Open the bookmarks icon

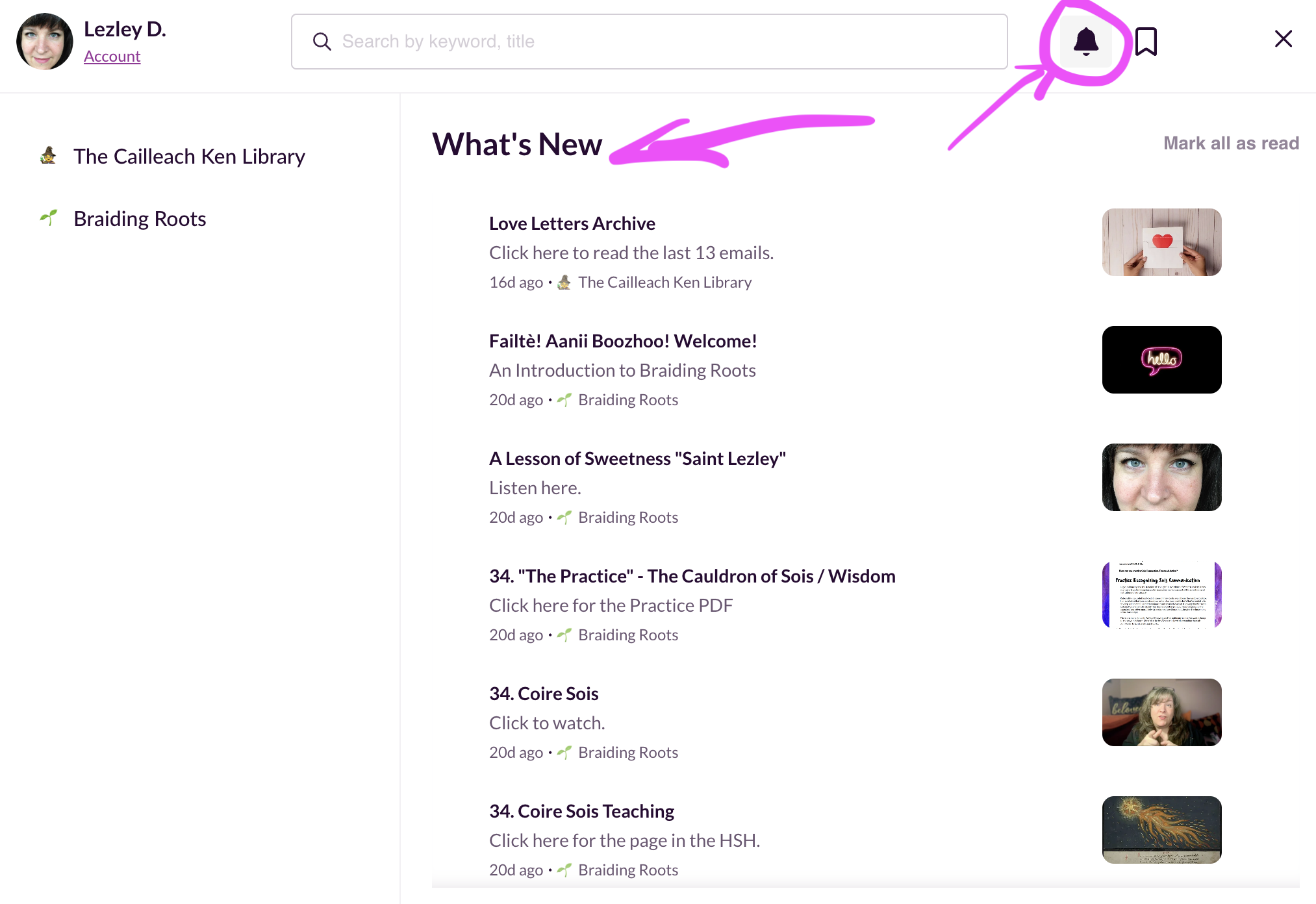pos(1146,42)
